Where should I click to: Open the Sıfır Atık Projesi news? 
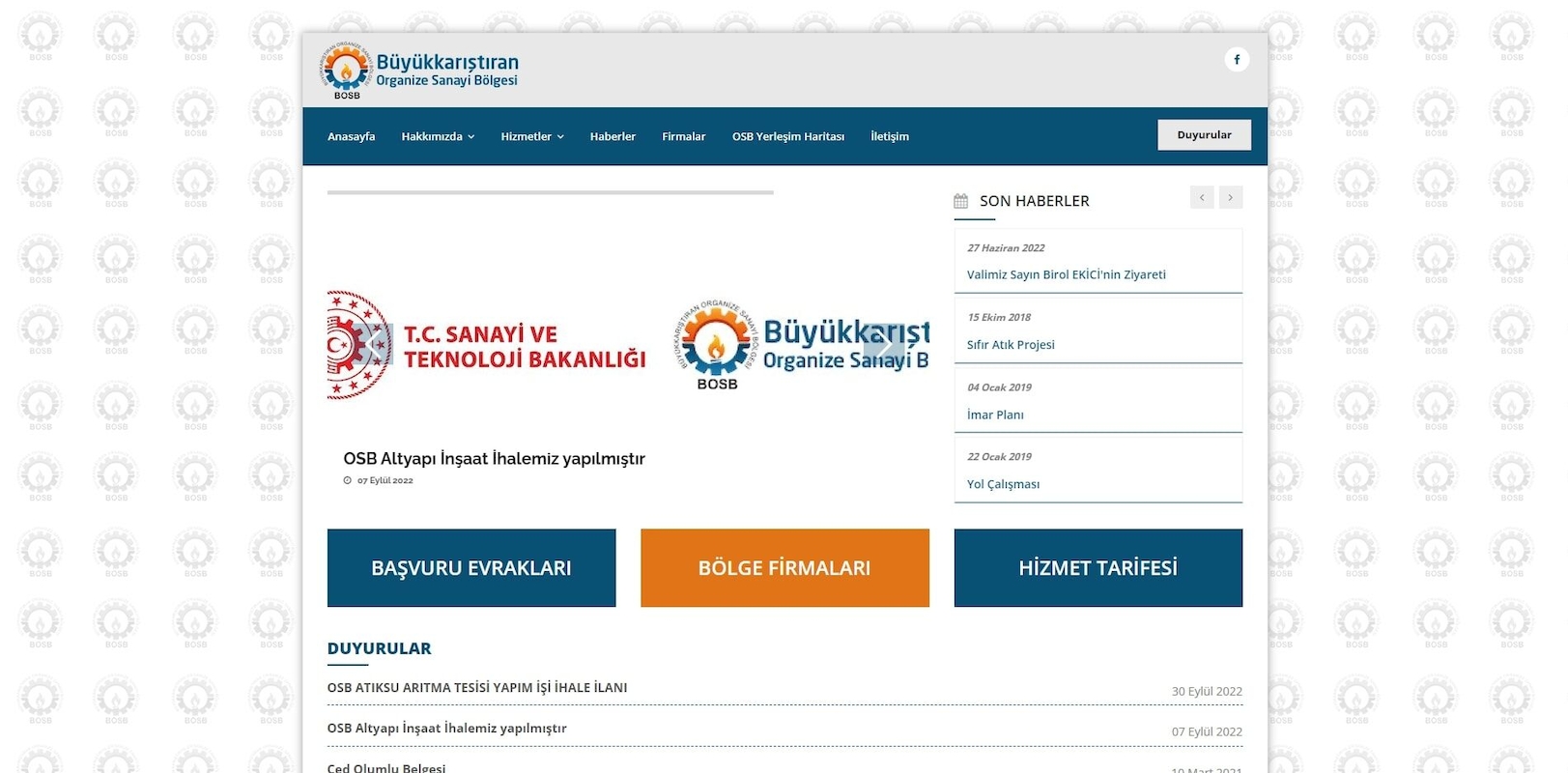(x=1011, y=345)
